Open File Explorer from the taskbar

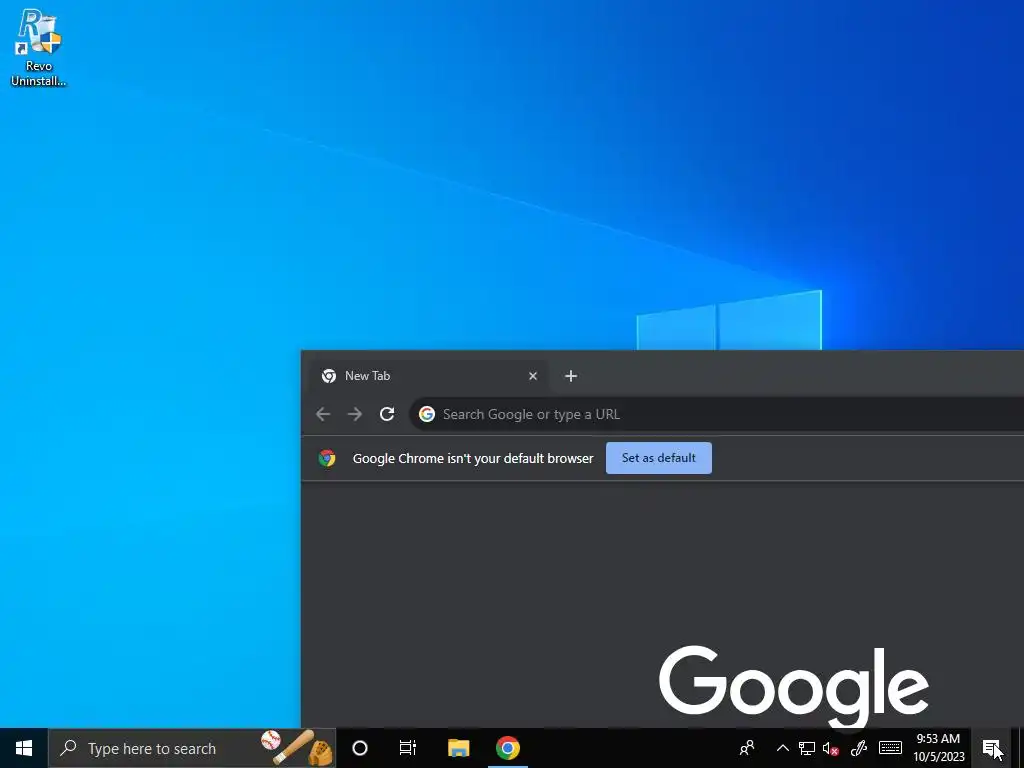pos(458,748)
